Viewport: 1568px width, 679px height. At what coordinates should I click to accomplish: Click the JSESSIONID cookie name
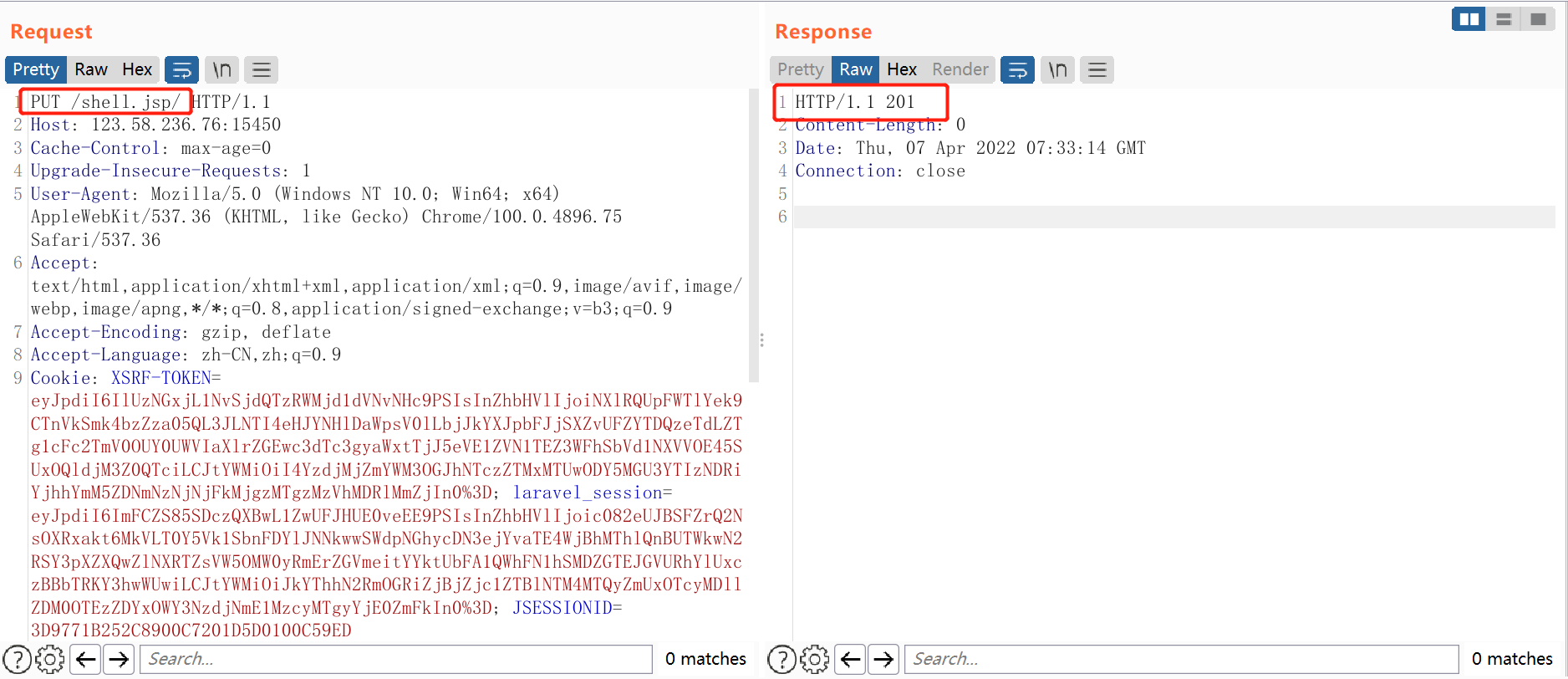coord(563,608)
